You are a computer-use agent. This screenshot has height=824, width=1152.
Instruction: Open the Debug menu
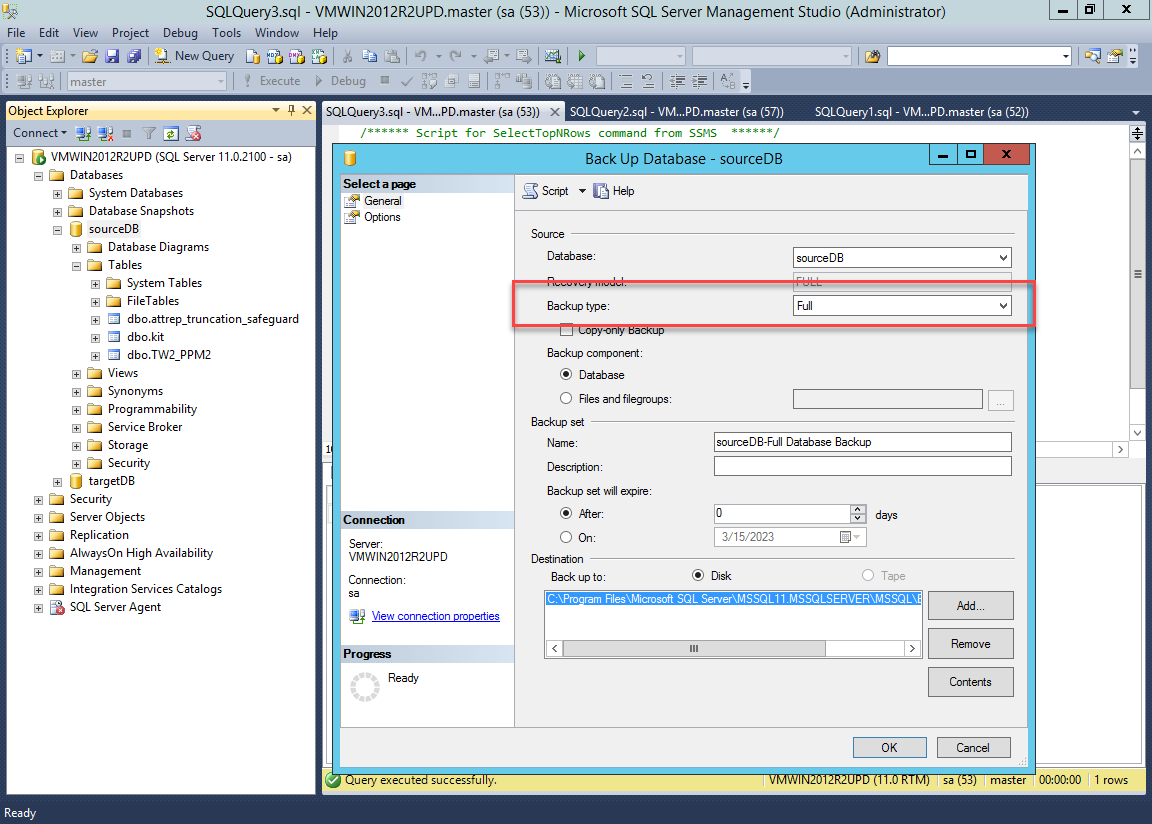pos(180,33)
